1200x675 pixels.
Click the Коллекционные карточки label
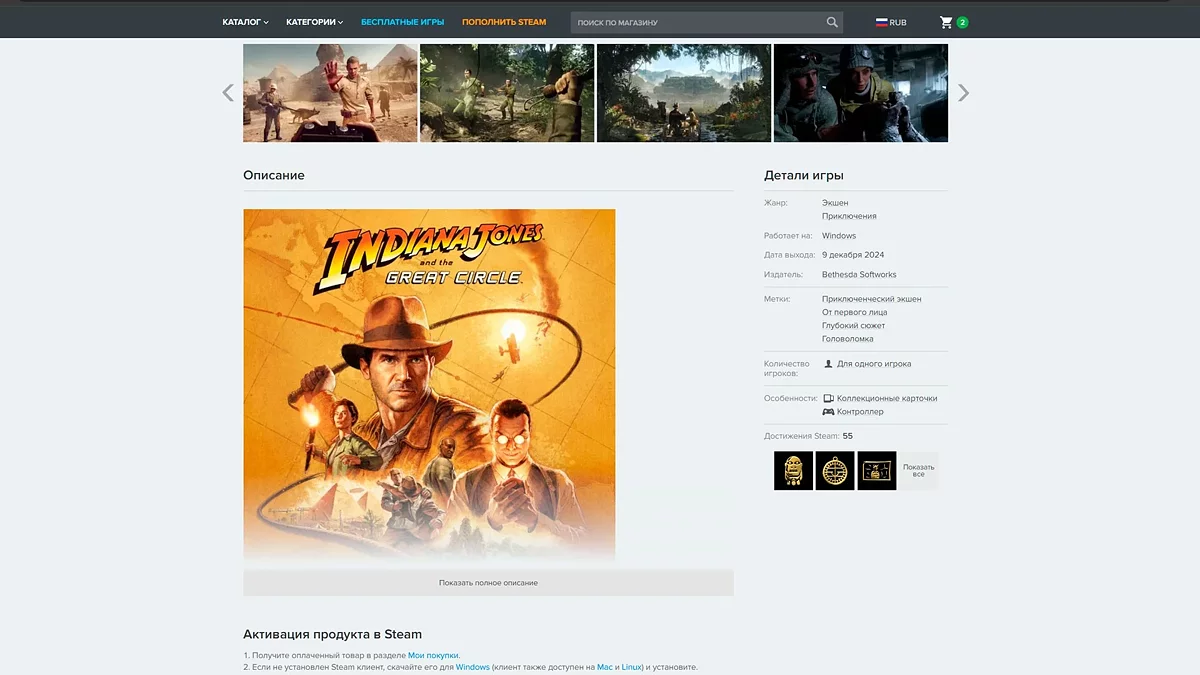(x=887, y=398)
